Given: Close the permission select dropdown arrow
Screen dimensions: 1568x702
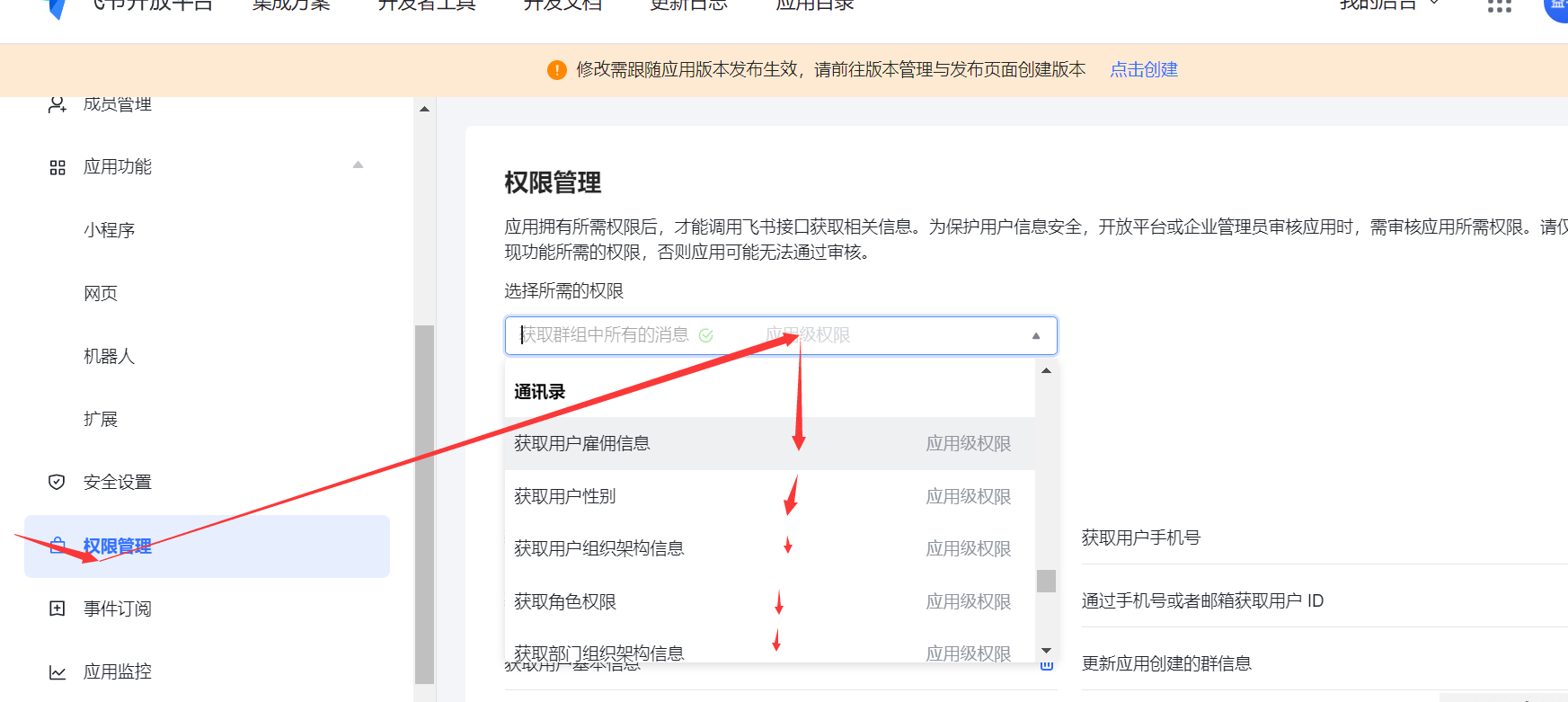Looking at the screenshot, I should point(1036,336).
